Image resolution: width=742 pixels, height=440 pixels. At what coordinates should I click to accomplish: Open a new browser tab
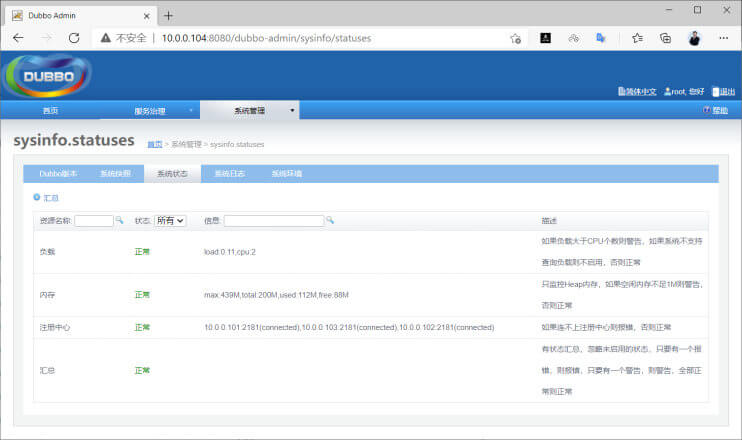click(168, 16)
